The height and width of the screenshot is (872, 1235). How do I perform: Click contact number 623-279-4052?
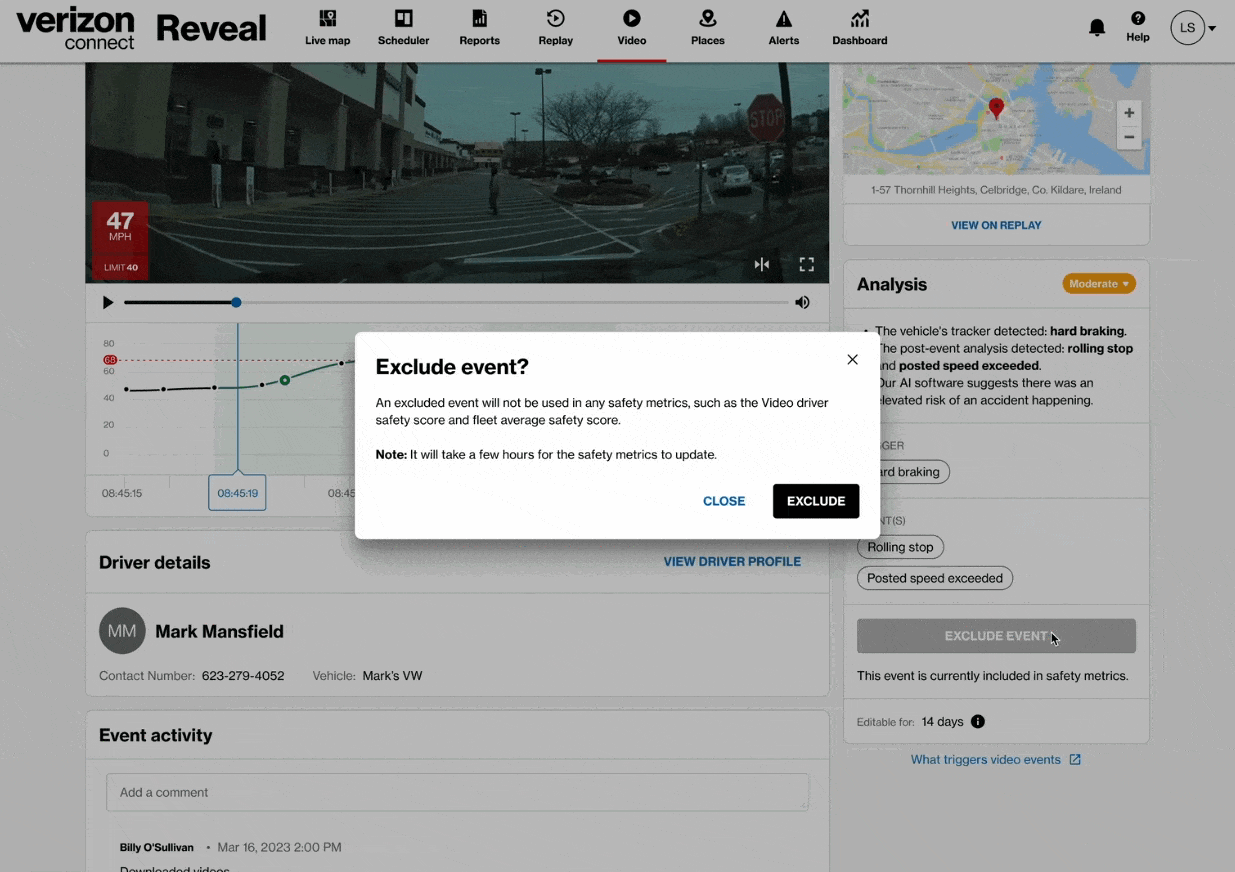[243, 676]
